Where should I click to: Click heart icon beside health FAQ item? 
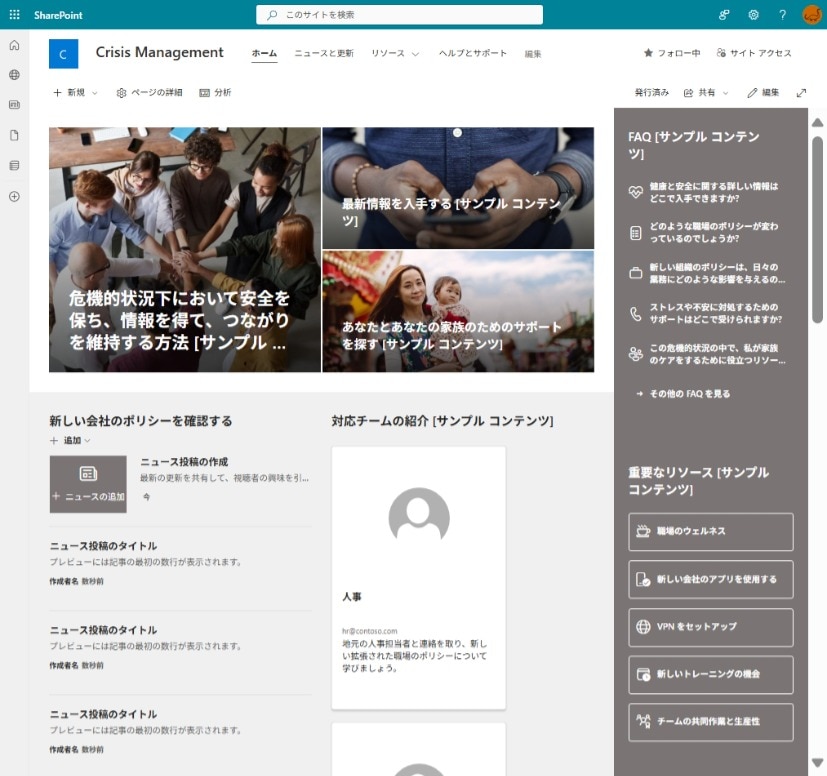coord(636,192)
